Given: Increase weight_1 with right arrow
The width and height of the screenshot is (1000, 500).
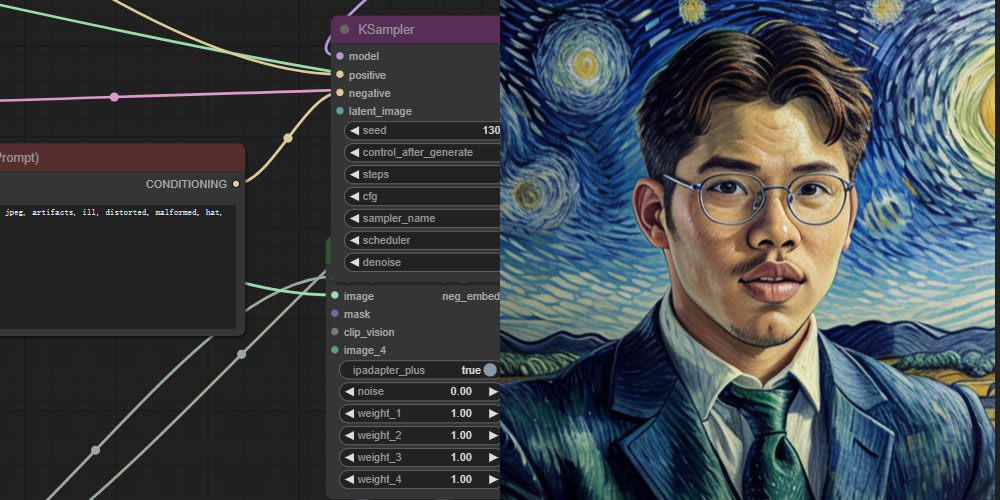Looking at the screenshot, I should (492, 413).
